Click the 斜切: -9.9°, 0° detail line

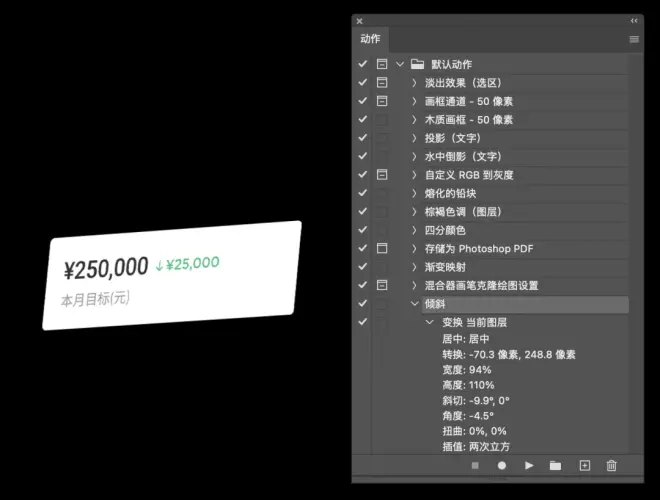point(476,401)
